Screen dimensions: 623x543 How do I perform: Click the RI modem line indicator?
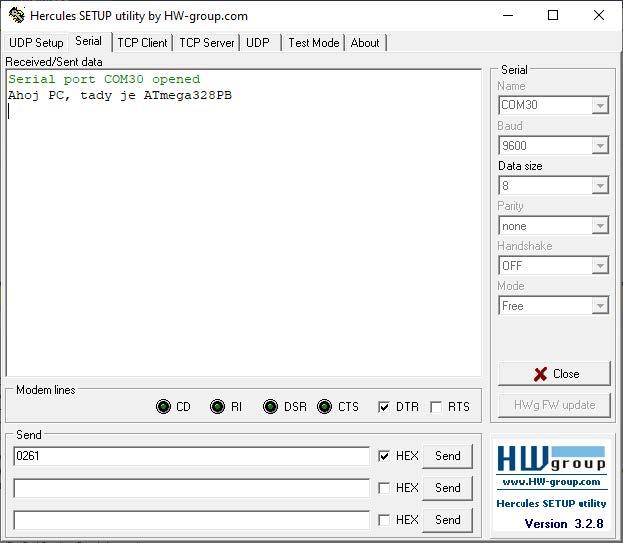coord(217,406)
